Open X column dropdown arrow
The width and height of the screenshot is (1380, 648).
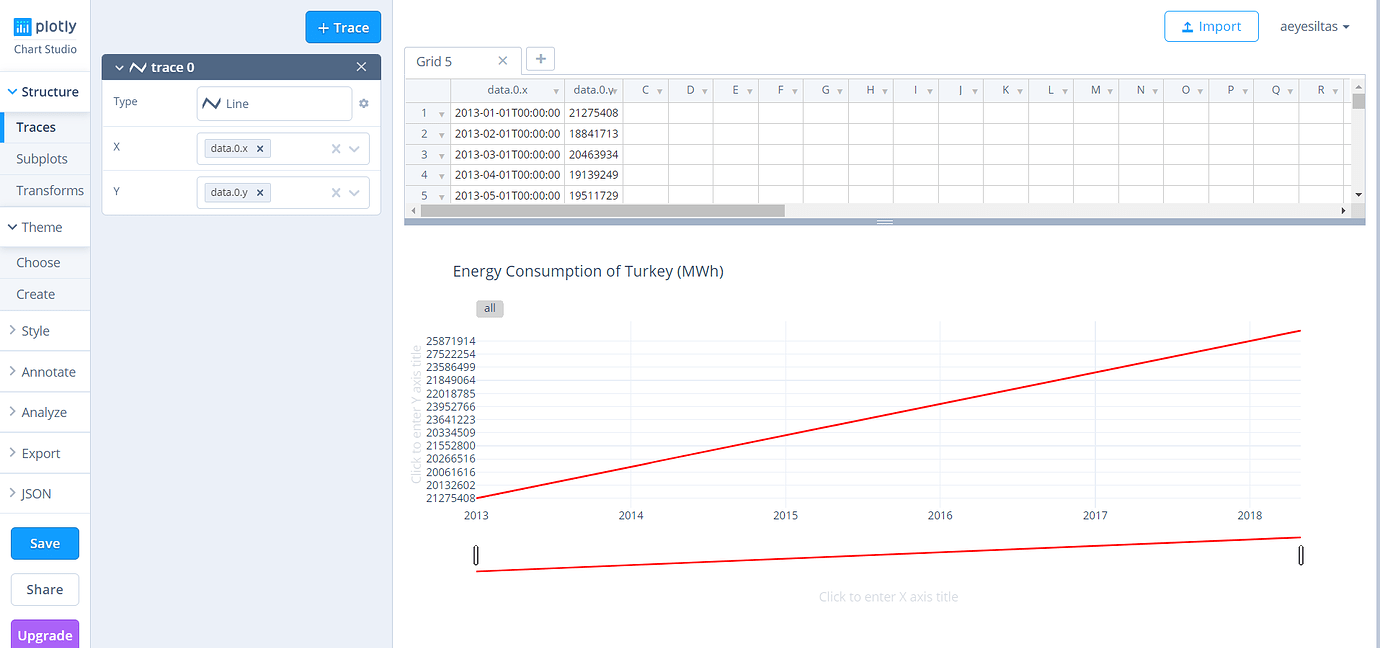click(x=354, y=149)
